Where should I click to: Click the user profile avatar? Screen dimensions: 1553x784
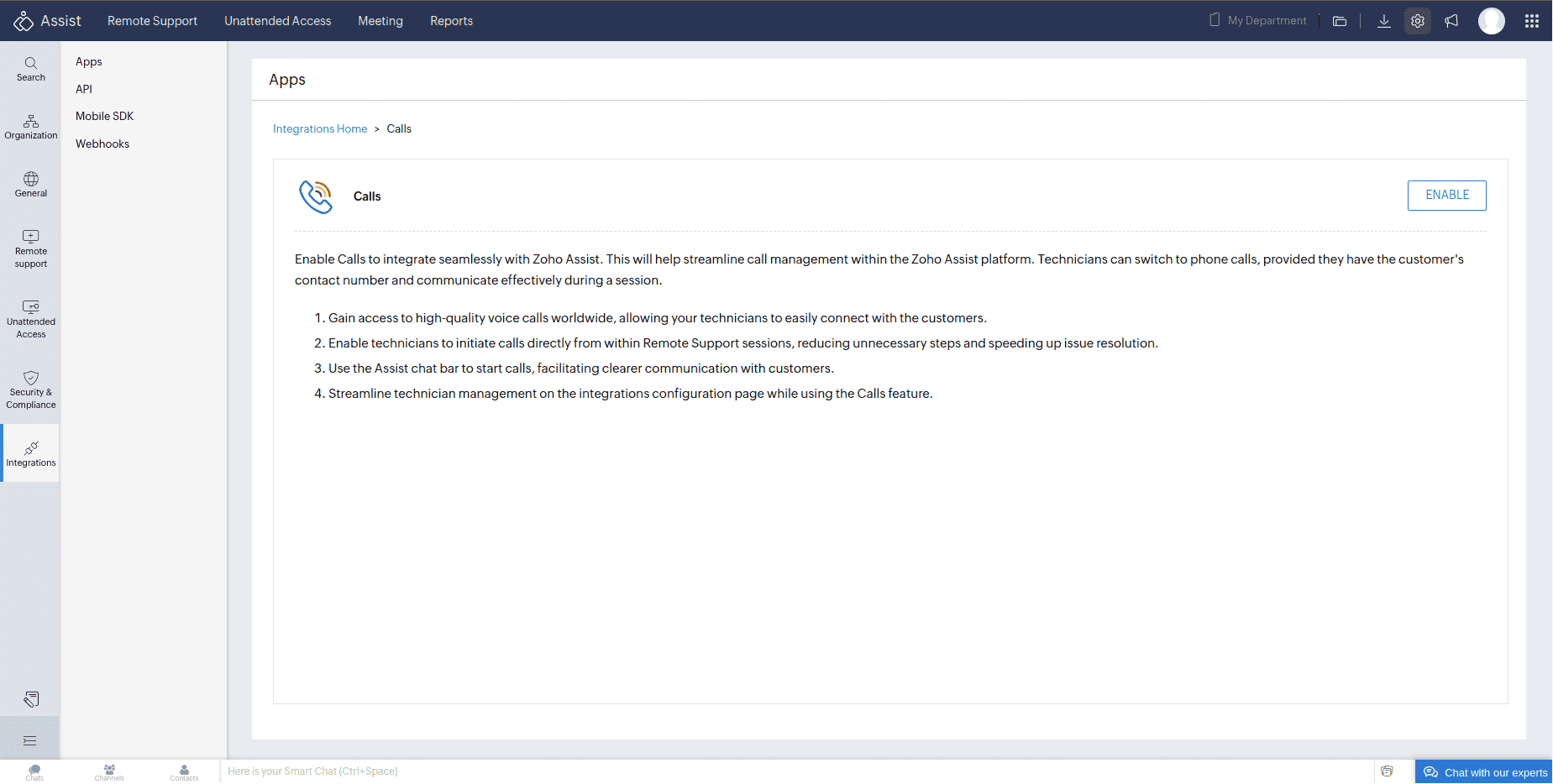point(1492,21)
